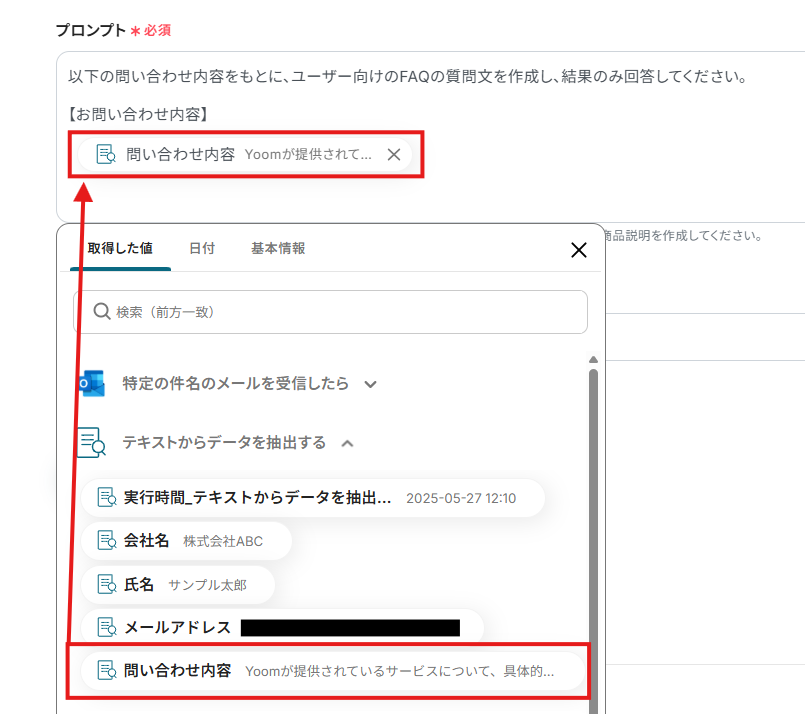Click icon next to 実行時間 item
Image resolution: width=805 pixels, height=714 pixels.
tap(107, 497)
